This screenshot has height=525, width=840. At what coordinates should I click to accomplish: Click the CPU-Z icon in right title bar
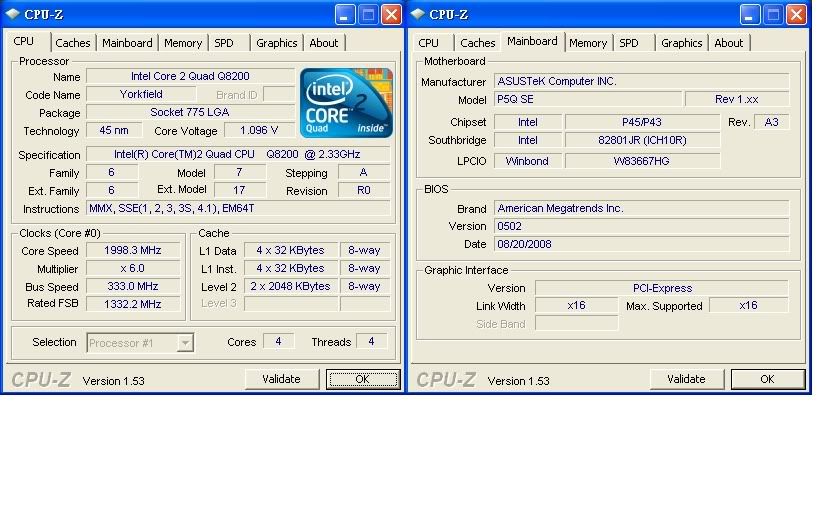tap(418, 14)
